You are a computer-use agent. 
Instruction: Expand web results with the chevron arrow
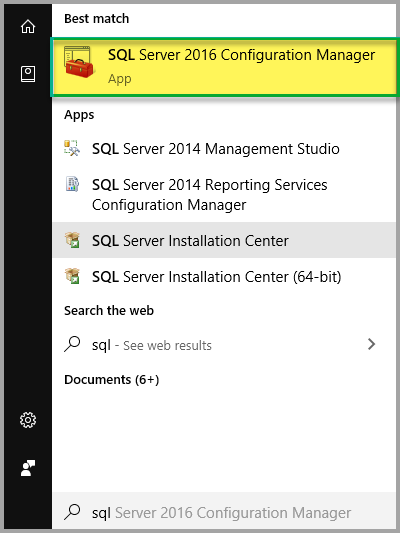click(371, 344)
